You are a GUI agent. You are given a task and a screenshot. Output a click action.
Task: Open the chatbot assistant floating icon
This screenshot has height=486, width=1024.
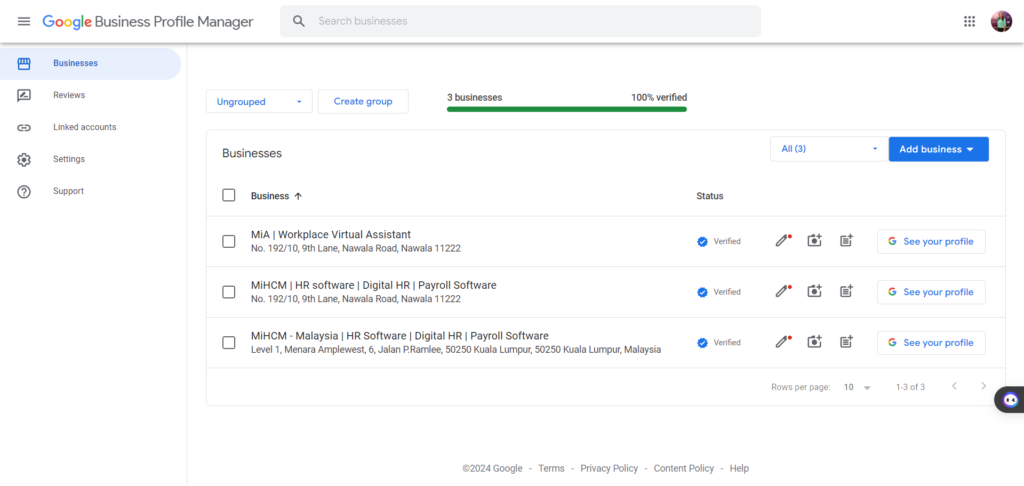pyautogui.click(x=1010, y=399)
